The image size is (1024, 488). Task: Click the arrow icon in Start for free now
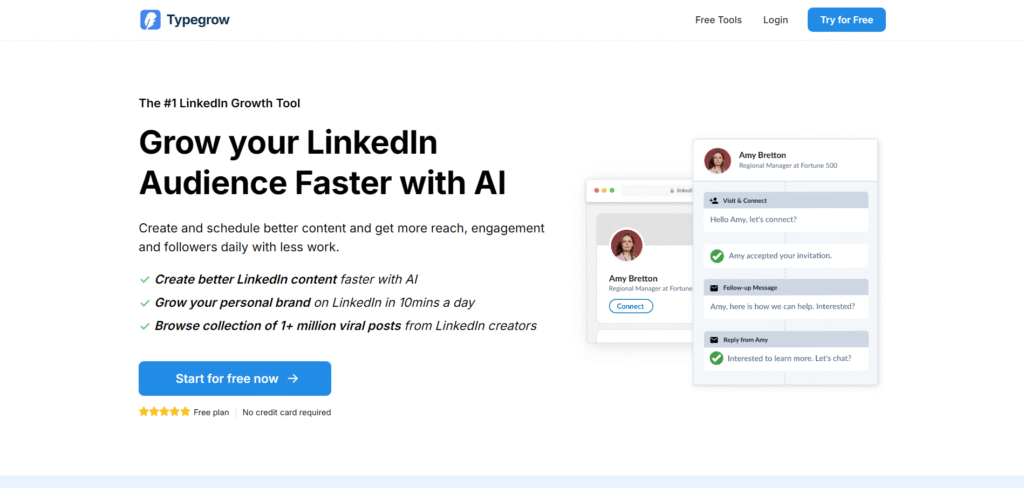[293, 379]
